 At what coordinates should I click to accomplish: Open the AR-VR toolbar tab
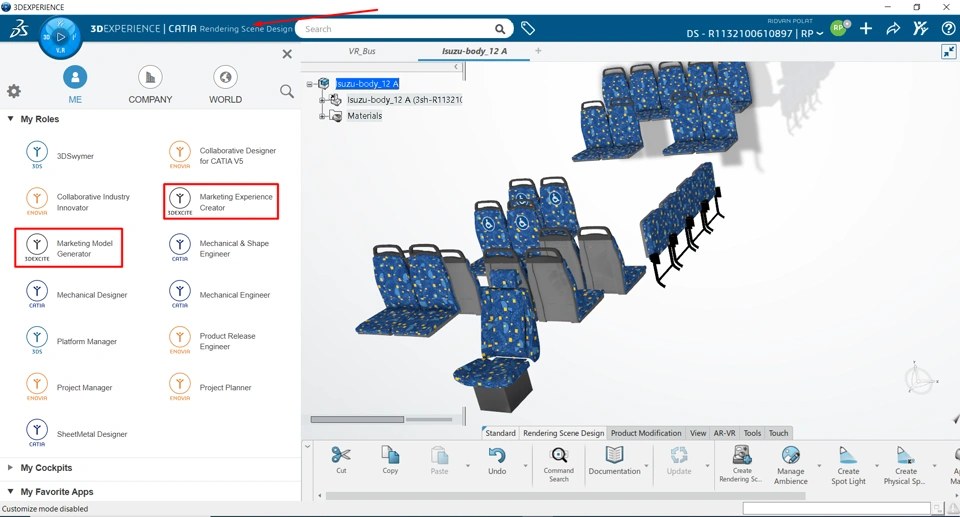coord(724,433)
